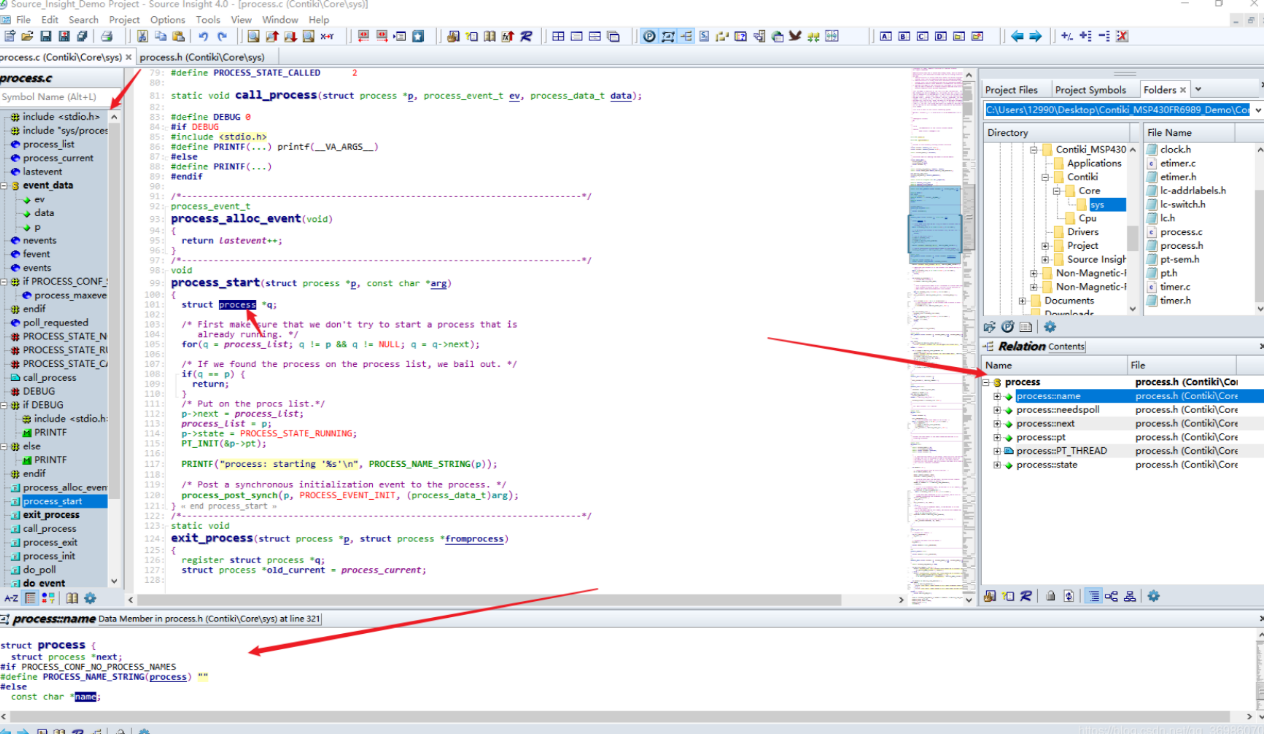The image size is (1264, 734).
Task: Click the Symbol Name search field
Action: tap(55, 97)
